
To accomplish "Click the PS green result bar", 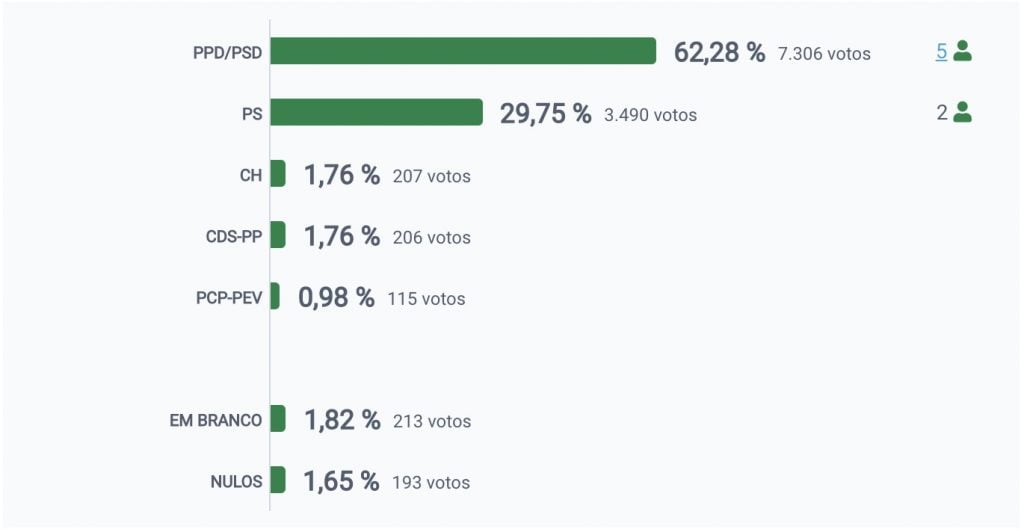I will pyautogui.click(x=377, y=112).
